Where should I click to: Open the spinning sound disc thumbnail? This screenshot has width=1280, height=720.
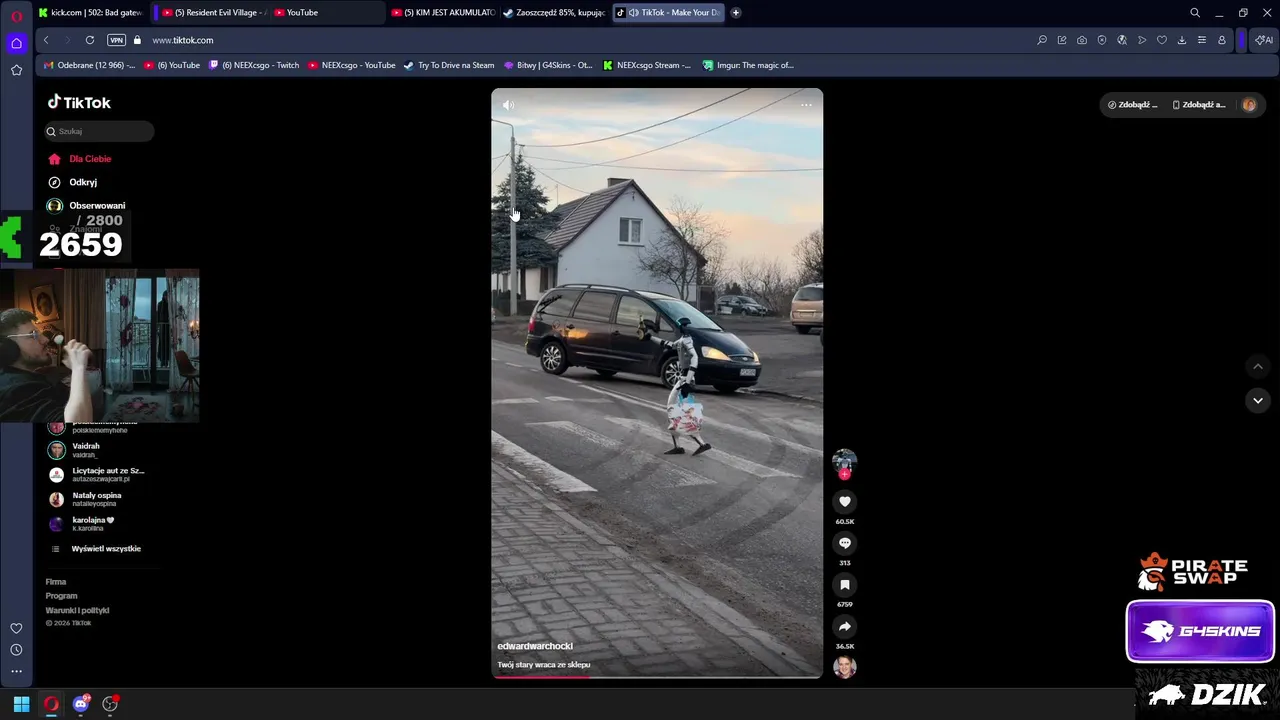[x=845, y=667]
